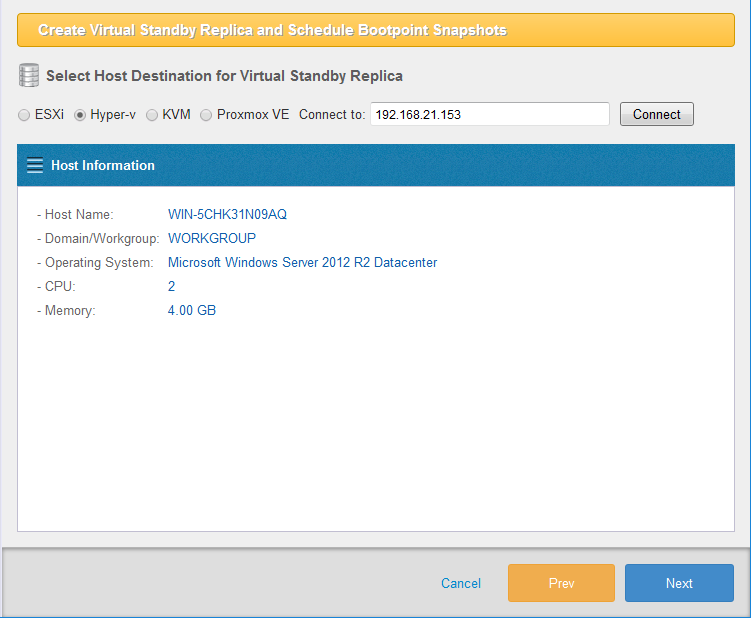Click the Connect button
The image size is (751, 618).
657,114
